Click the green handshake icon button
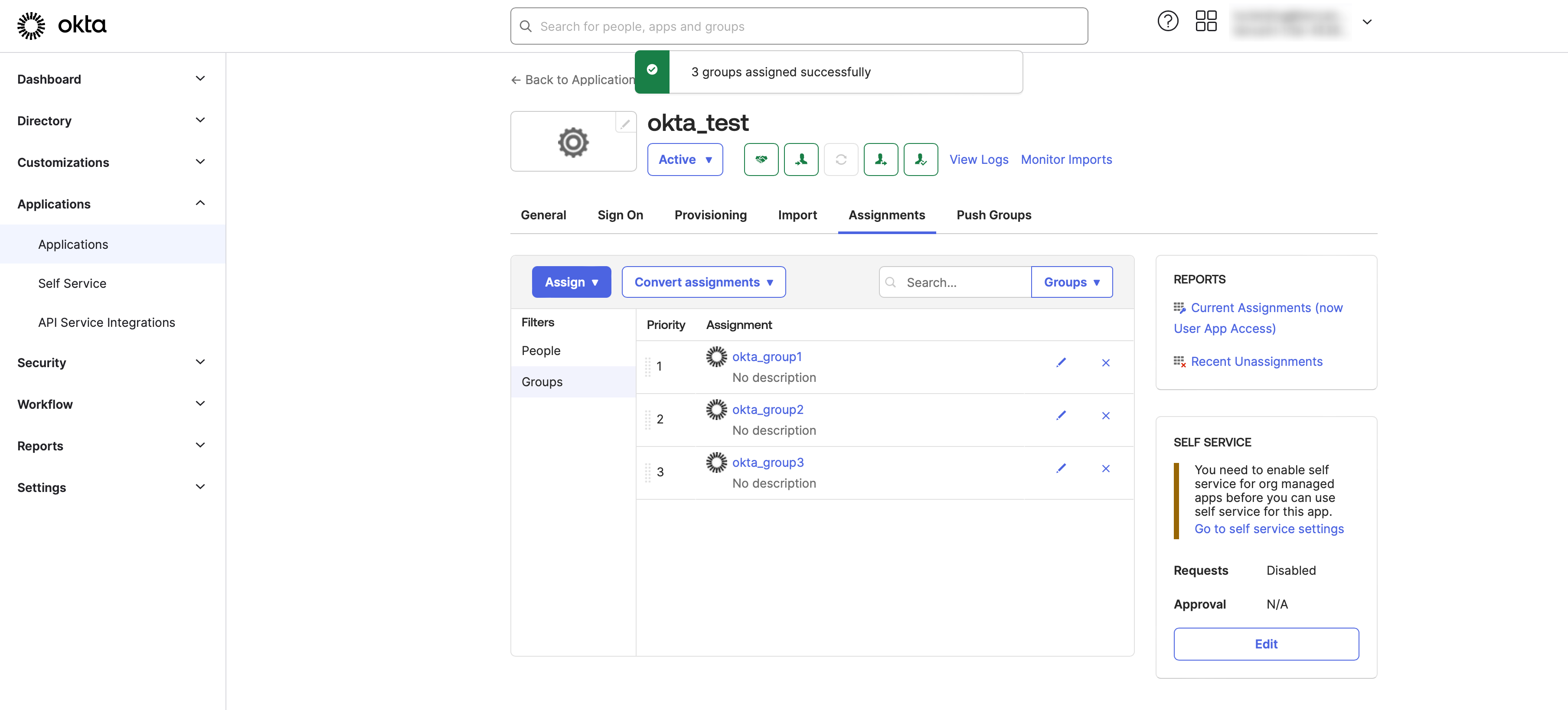Image resolution: width=1568 pixels, height=710 pixels. (761, 160)
